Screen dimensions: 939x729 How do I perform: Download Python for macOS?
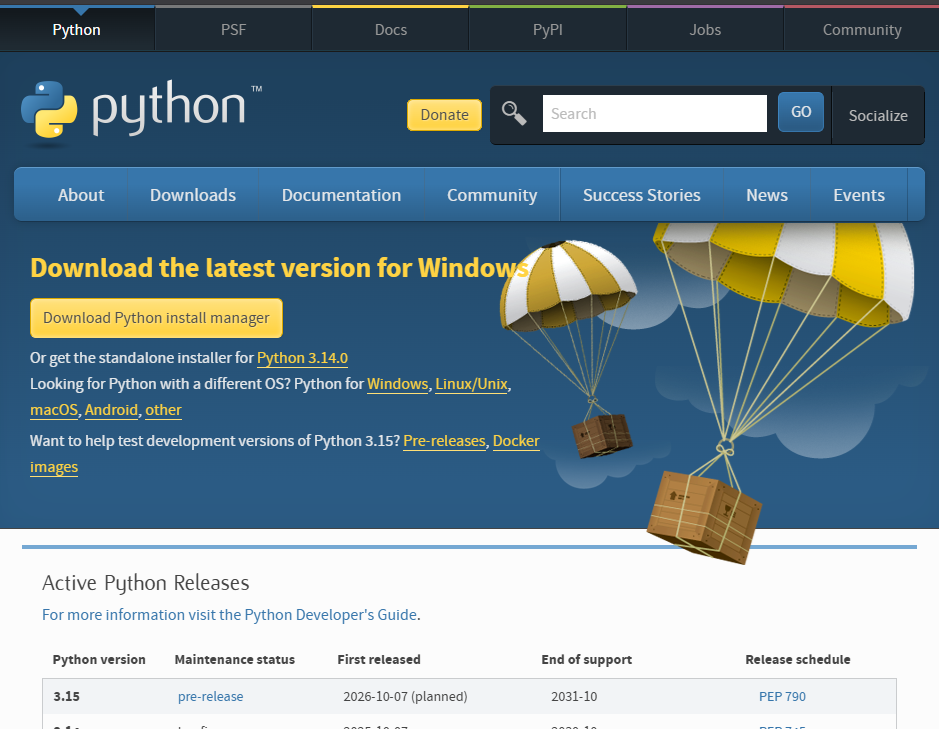coord(54,410)
